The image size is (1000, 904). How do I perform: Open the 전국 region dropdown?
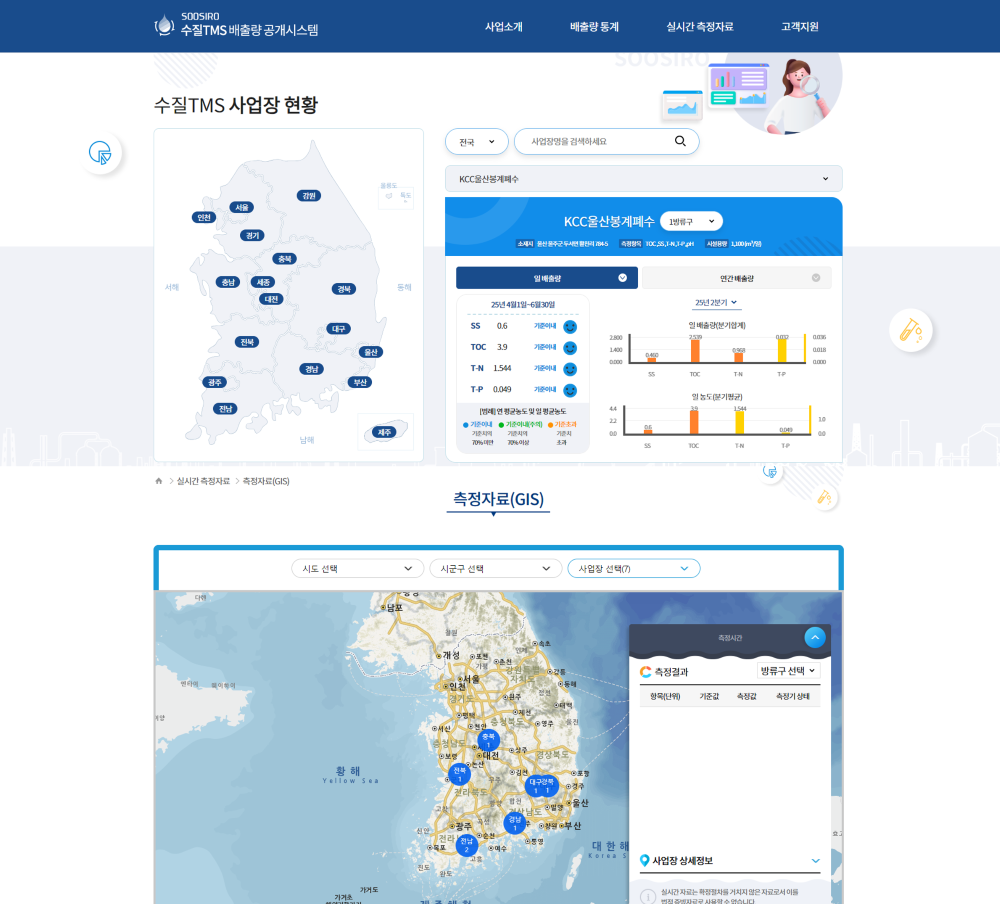[x=476, y=142]
